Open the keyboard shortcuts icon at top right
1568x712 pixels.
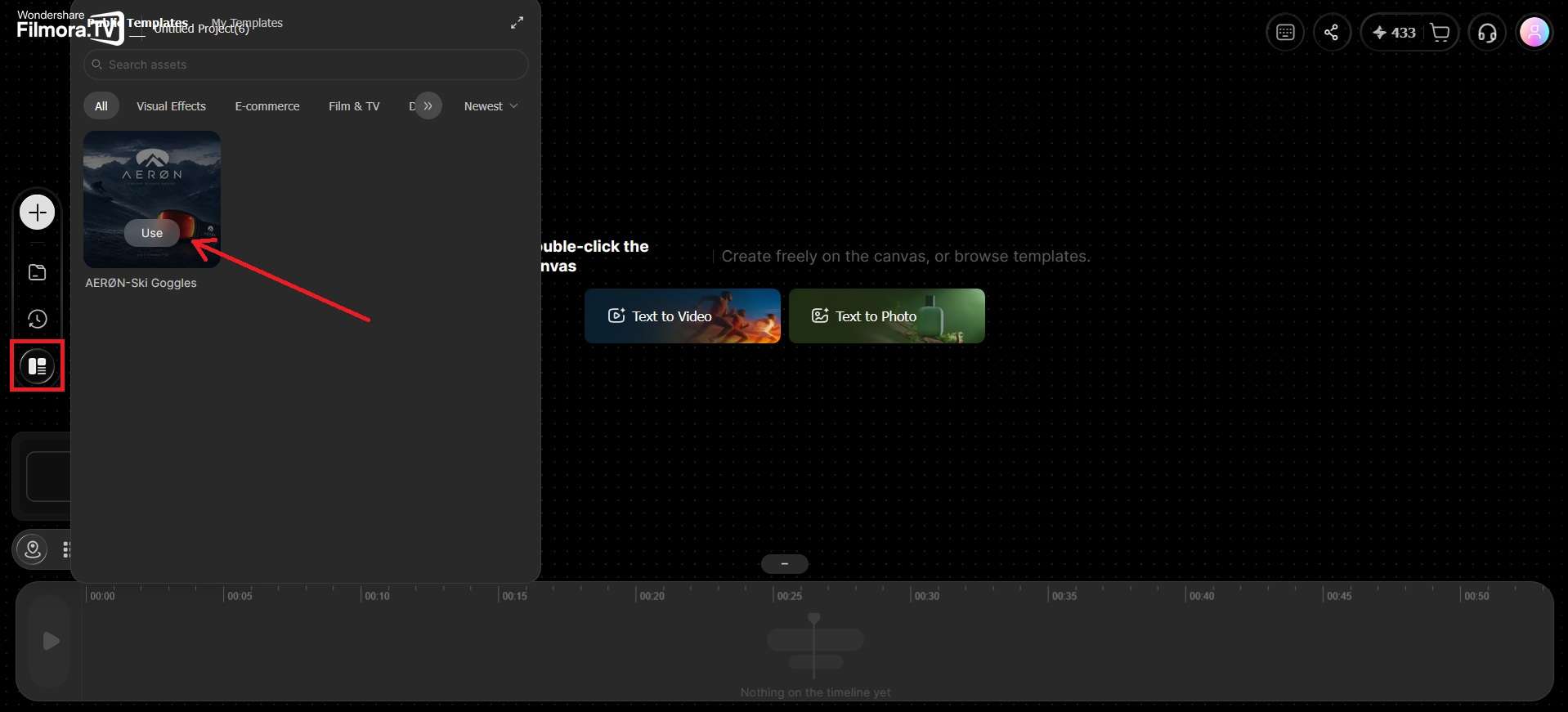[x=1285, y=33]
